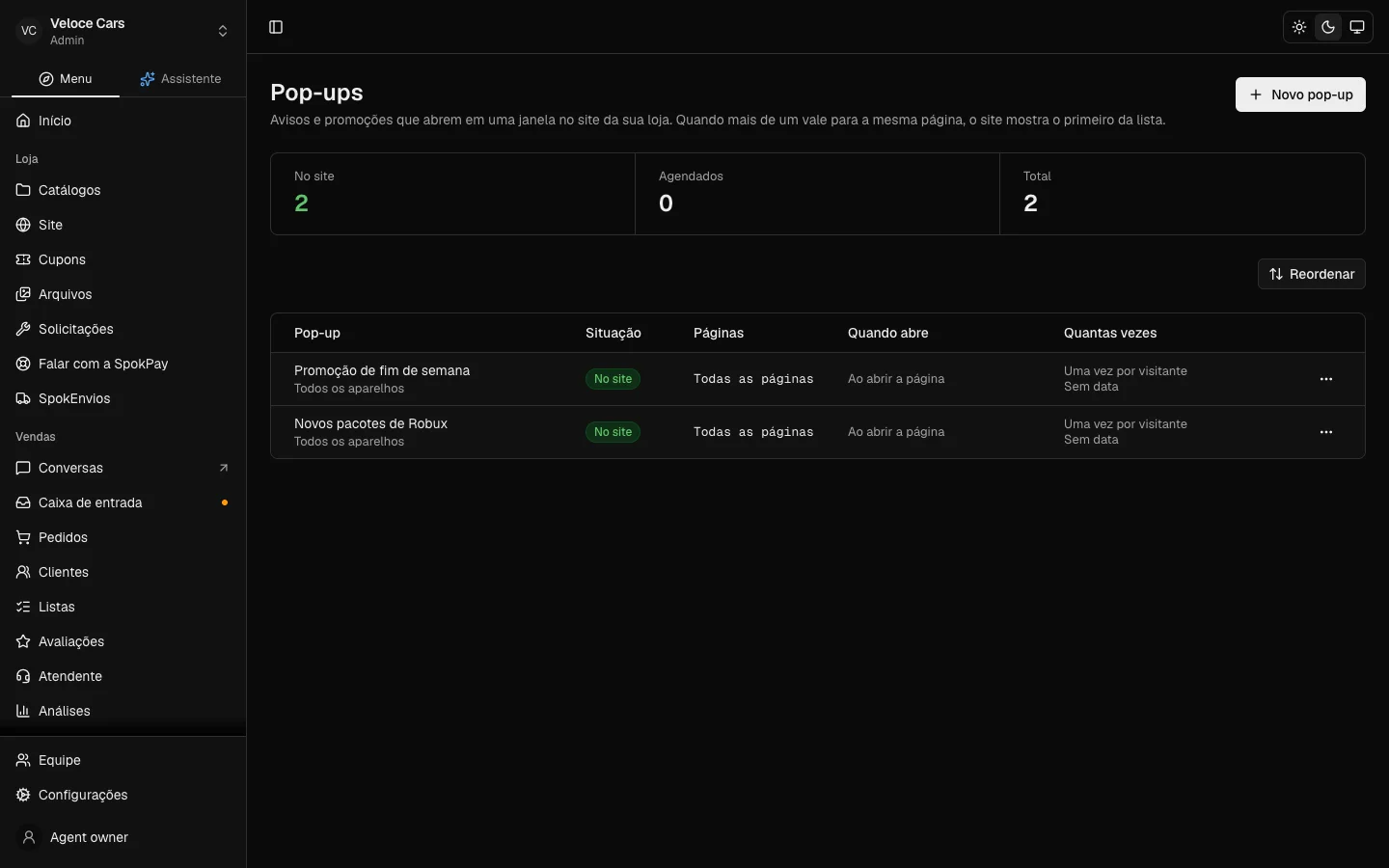Click the Quando abre column header
This screenshot has height=868, width=1389.
point(888,333)
